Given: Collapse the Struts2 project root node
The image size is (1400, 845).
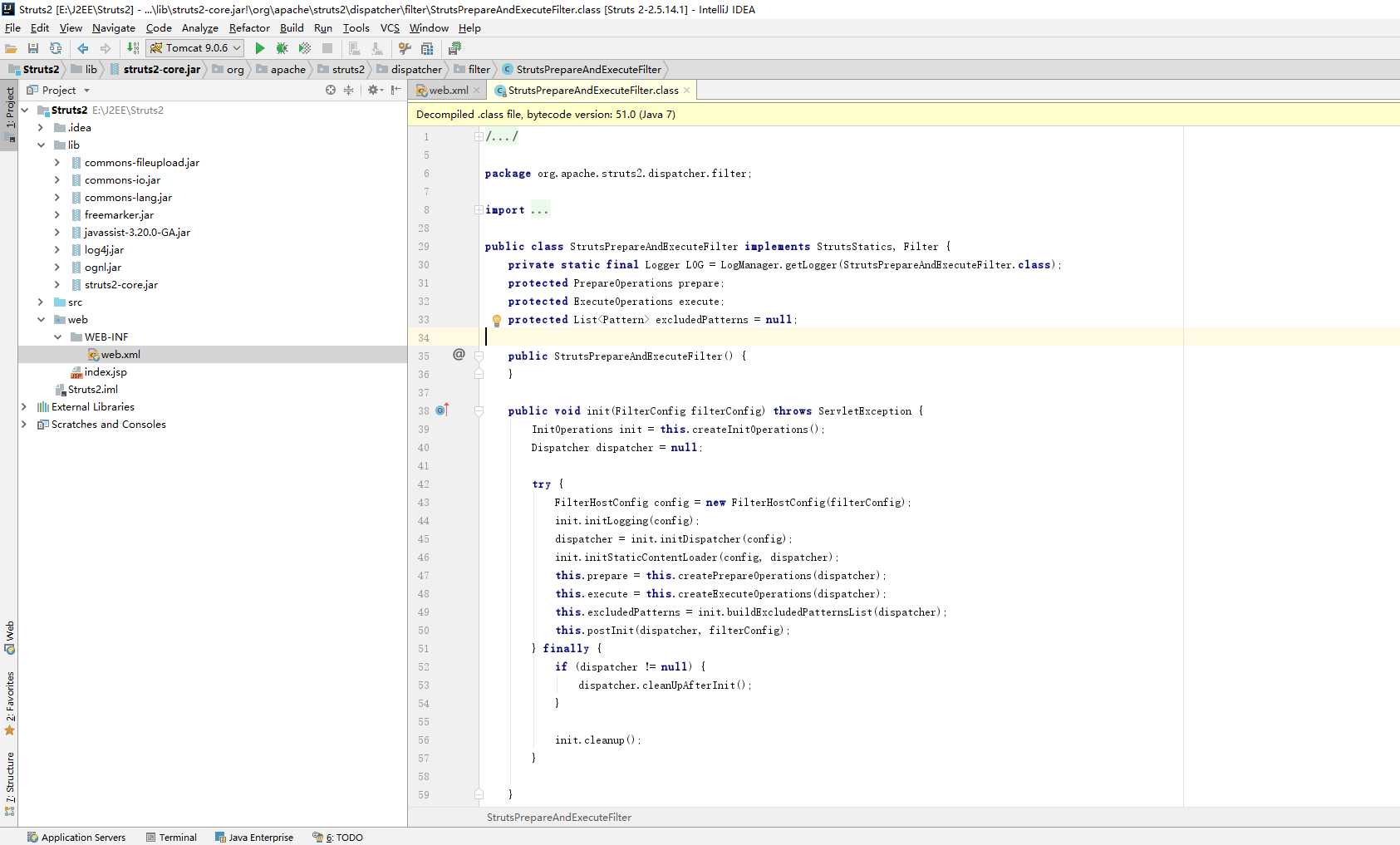Looking at the screenshot, I should [25, 110].
